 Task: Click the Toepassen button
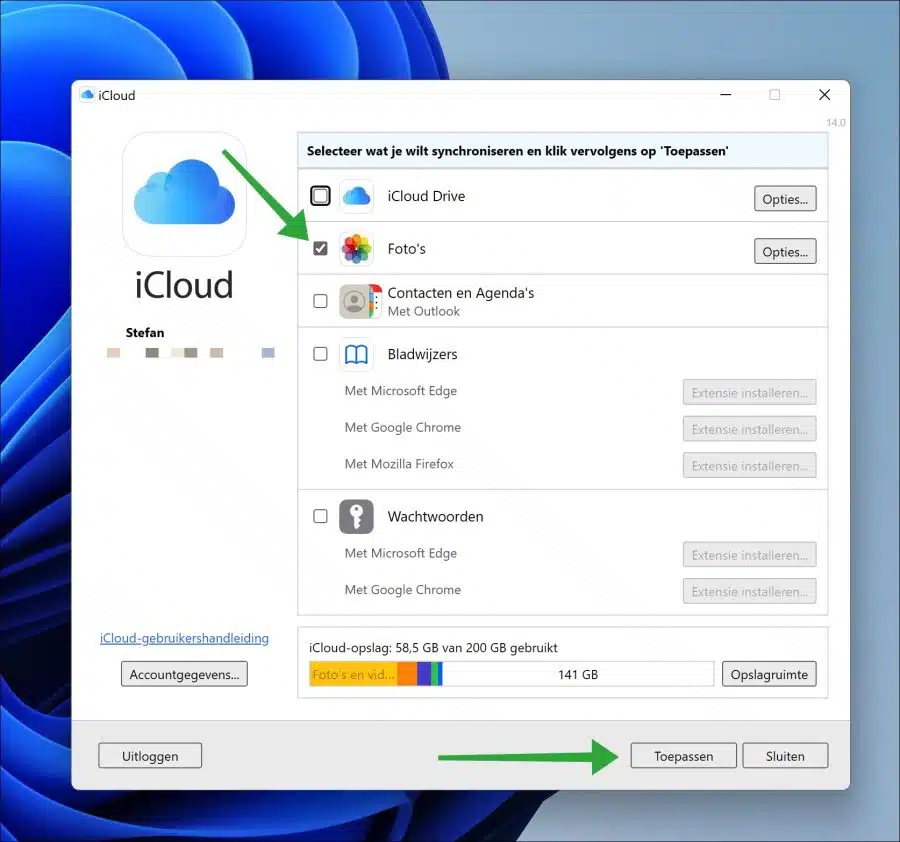point(683,755)
